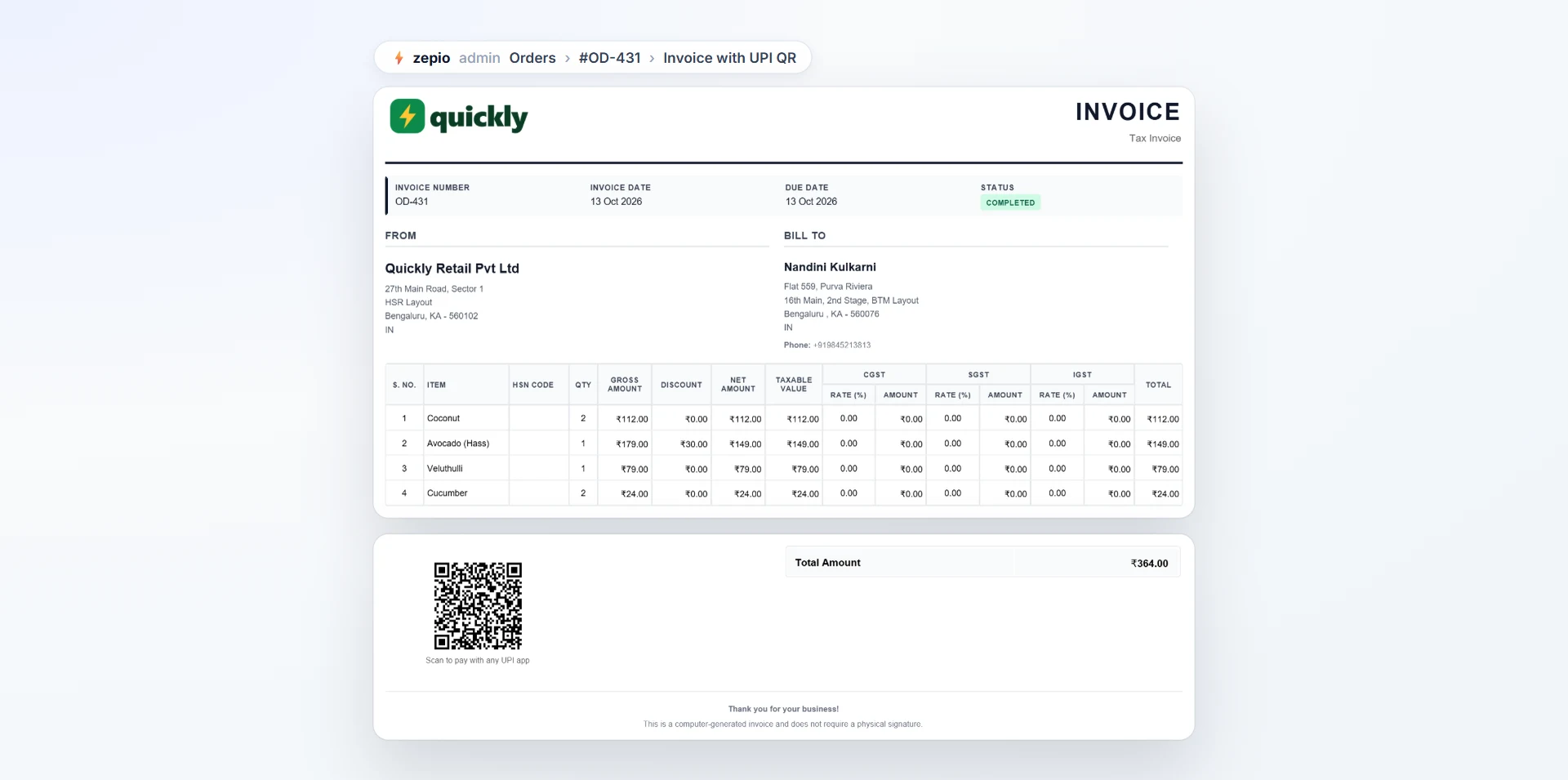Click the 'Tax Invoice' subtitle
This screenshot has height=780, width=1568.
click(1155, 139)
